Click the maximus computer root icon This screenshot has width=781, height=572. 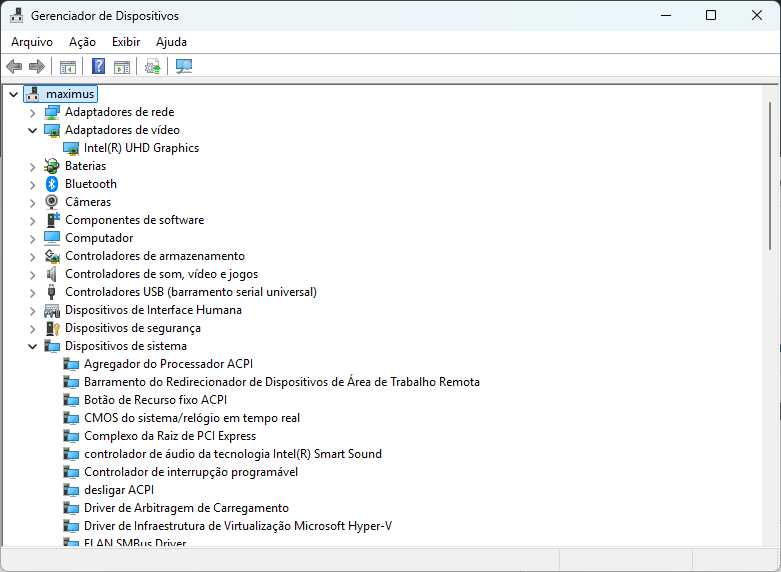[x=33, y=94]
